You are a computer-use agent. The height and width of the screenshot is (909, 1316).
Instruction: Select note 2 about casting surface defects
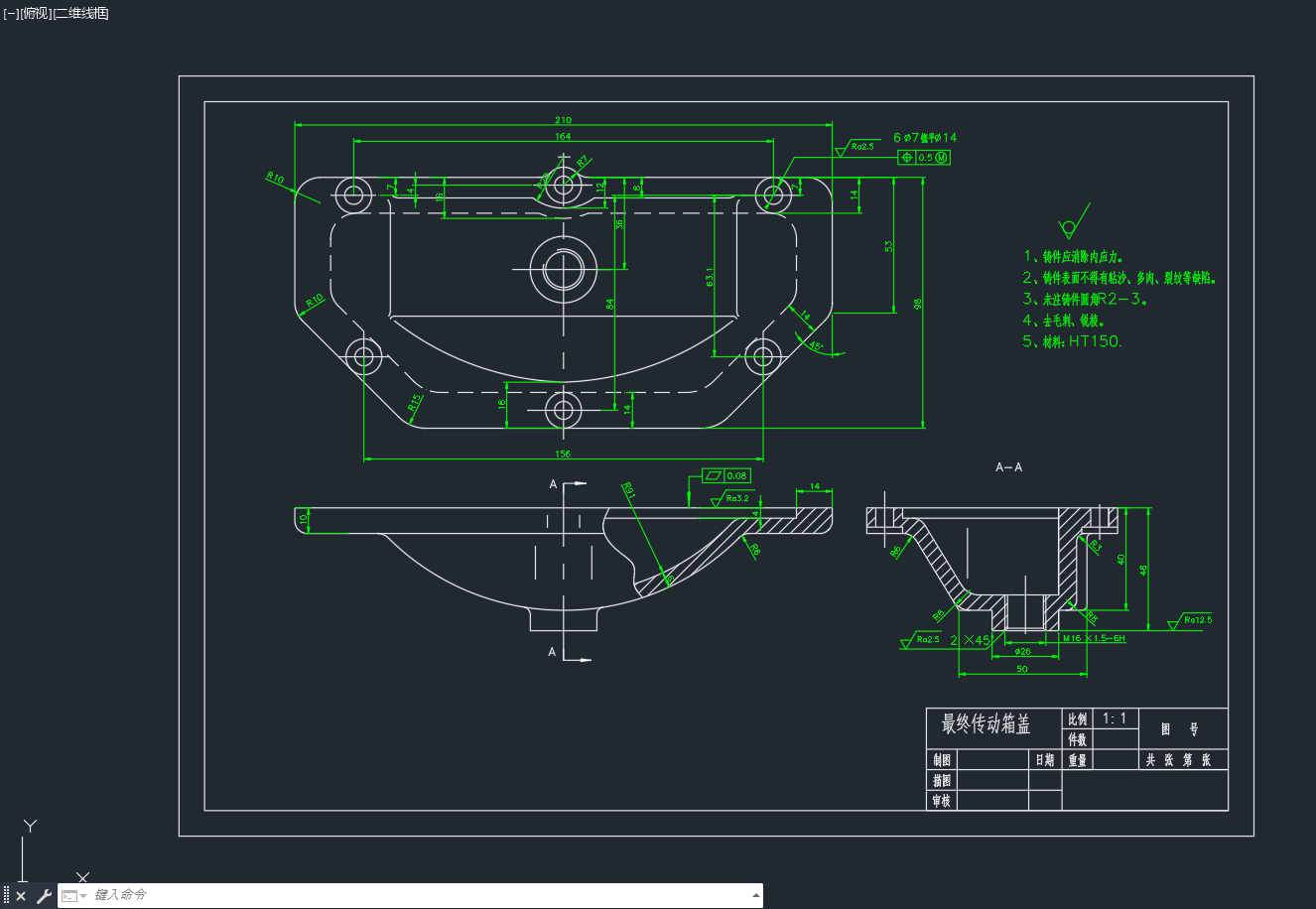(1119, 279)
